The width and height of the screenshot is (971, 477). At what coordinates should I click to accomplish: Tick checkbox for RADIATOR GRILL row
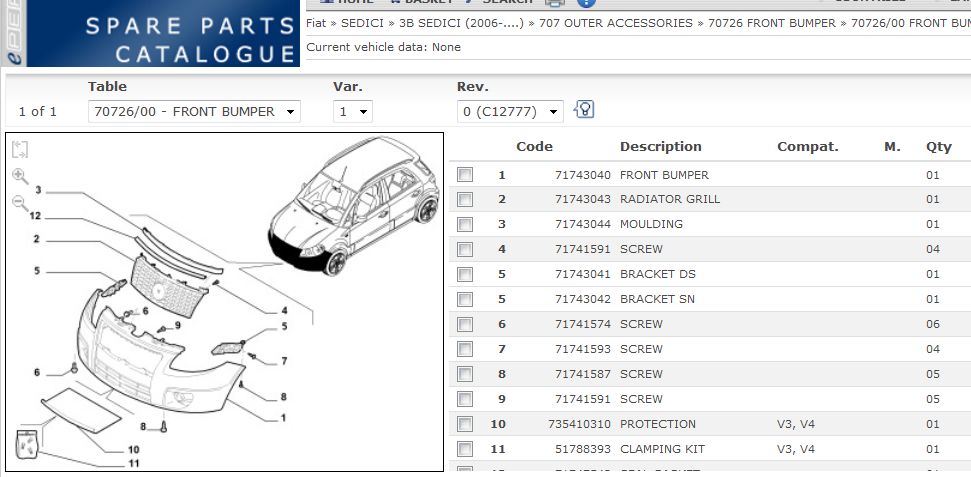[x=465, y=199]
